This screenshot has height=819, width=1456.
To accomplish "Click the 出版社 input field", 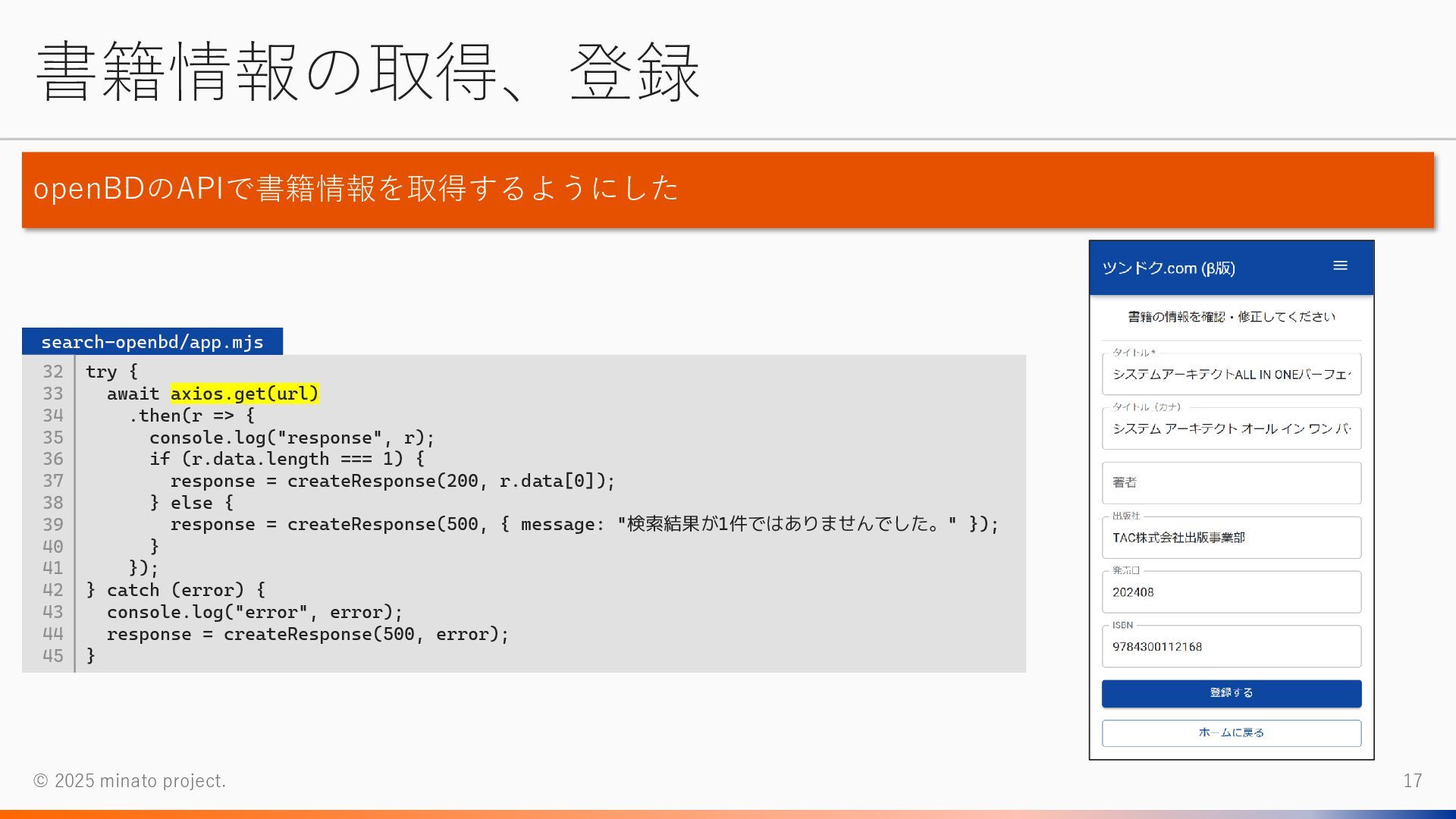I will point(1231,538).
